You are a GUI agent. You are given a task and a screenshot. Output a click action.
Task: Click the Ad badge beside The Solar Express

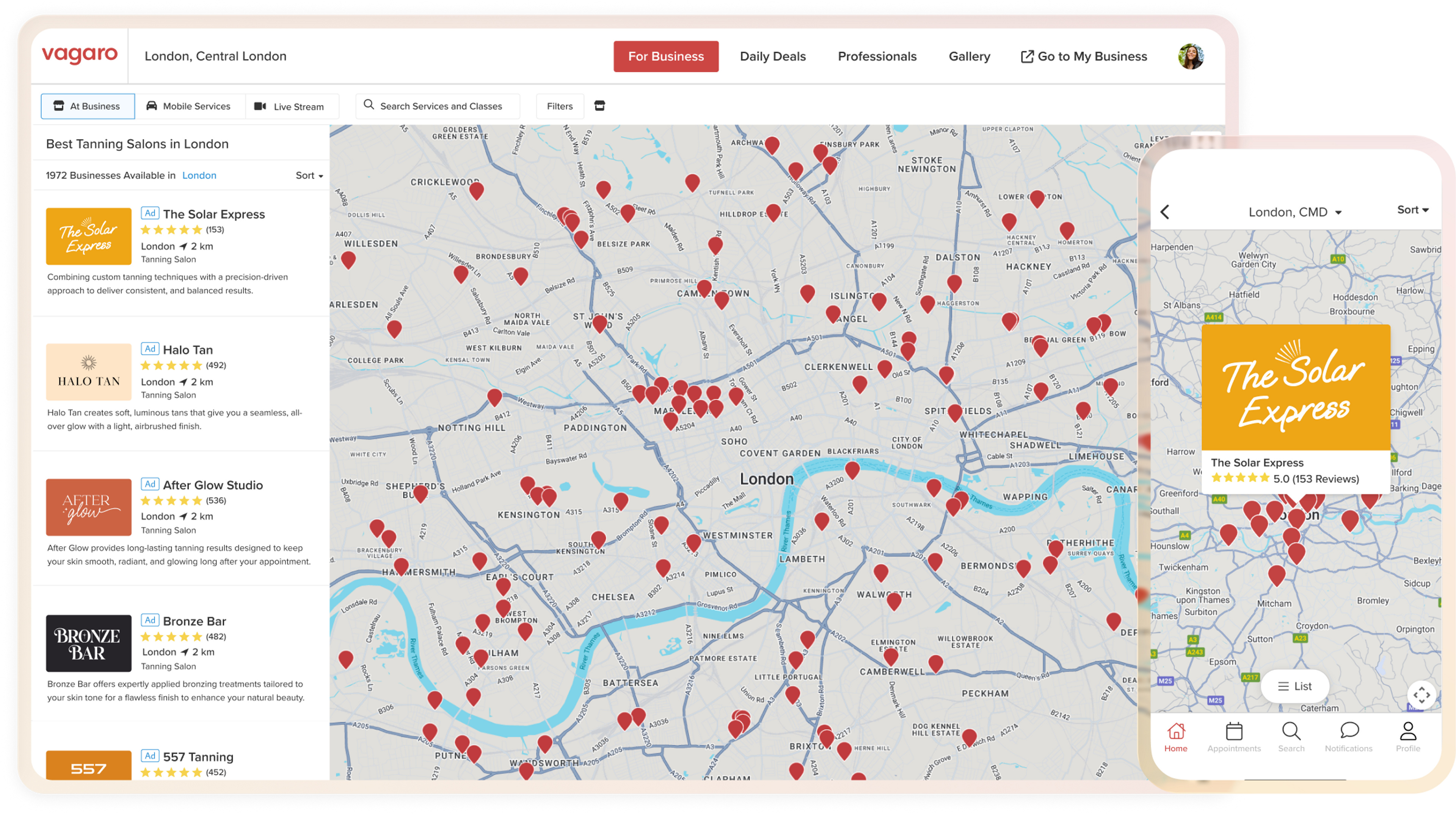150,213
